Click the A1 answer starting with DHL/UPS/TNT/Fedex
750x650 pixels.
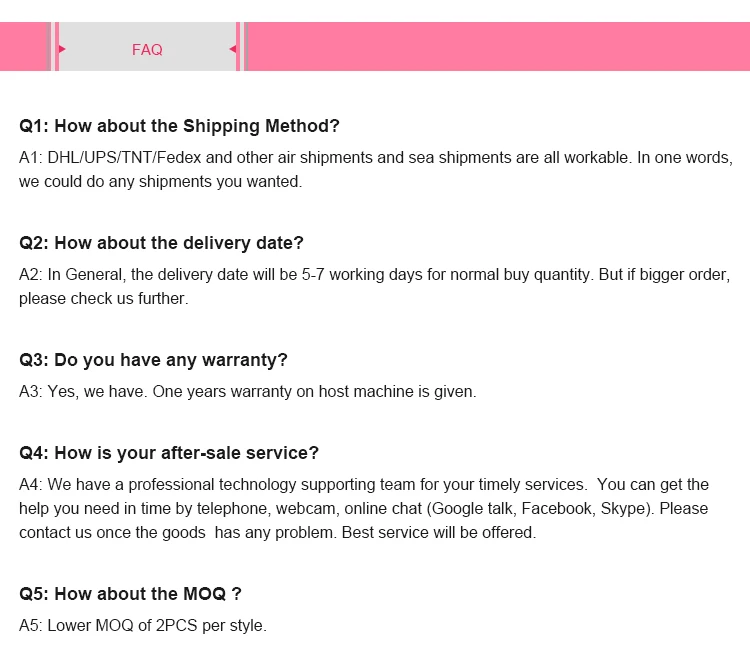point(375,157)
